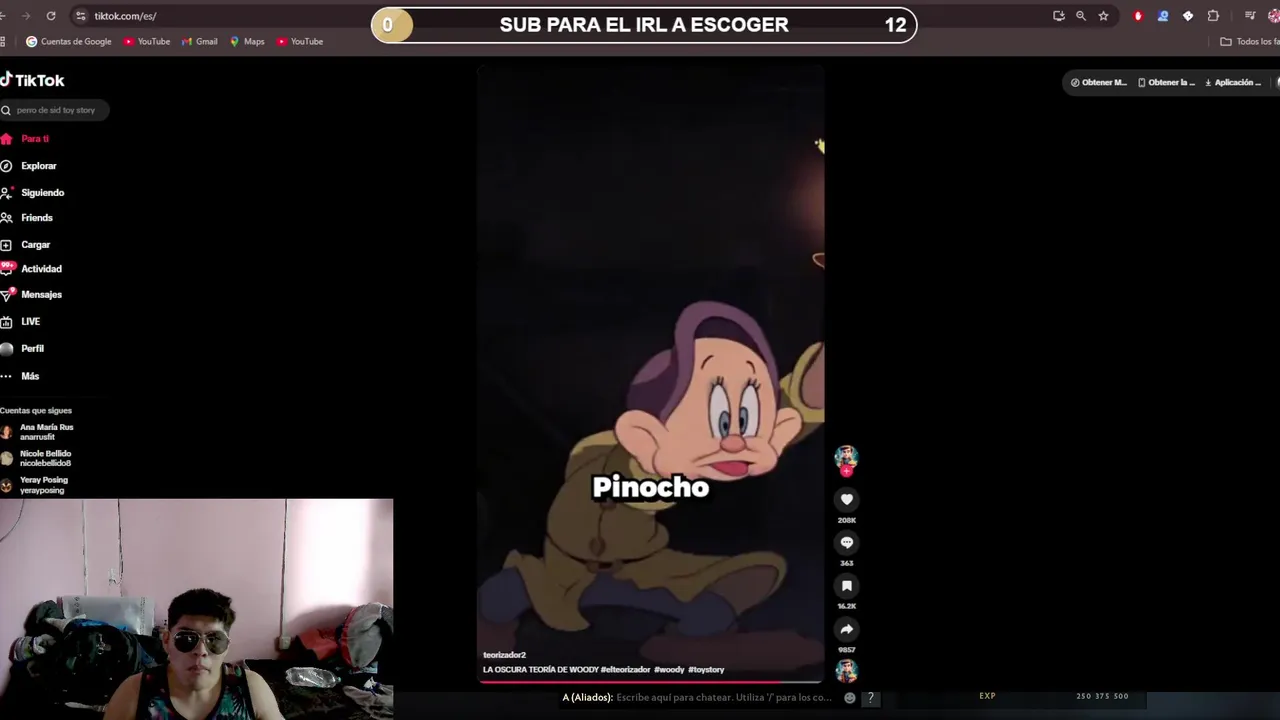Save the video with bookmark icon
Image resolution: width=1280 pixels, height=720 pixels.
(x=847, y=586)
